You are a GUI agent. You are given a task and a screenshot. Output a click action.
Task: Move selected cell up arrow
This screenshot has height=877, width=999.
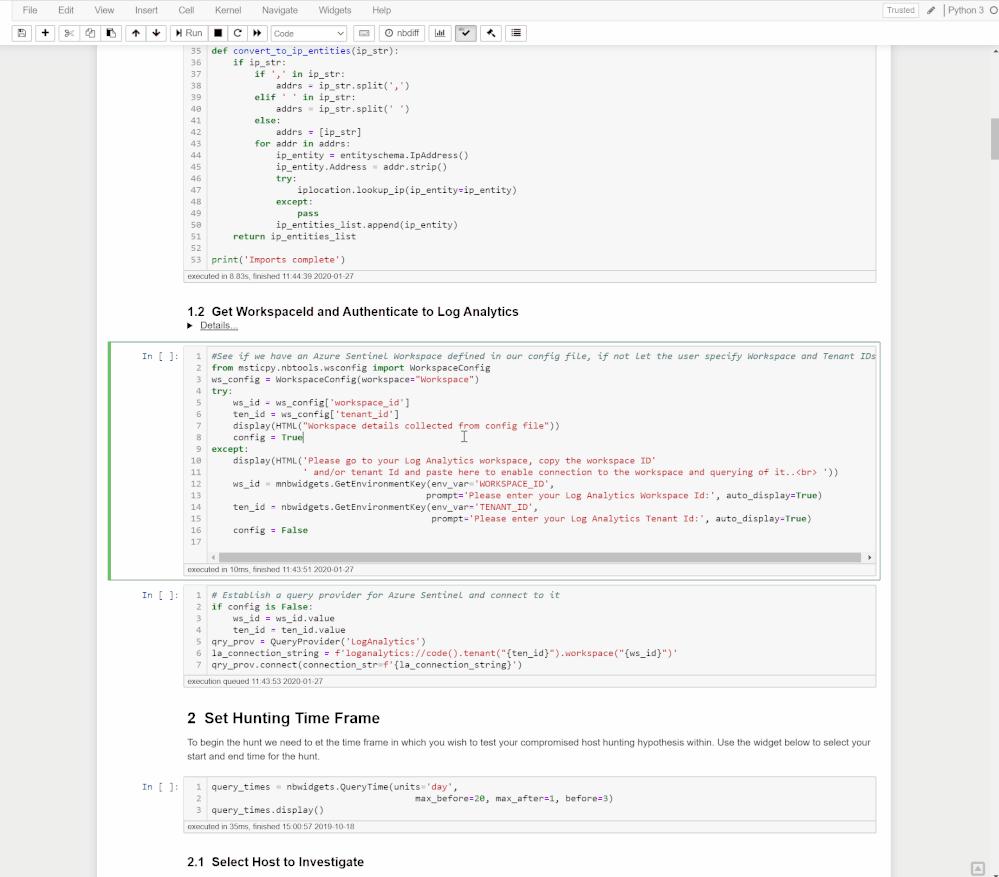(136, 33)
